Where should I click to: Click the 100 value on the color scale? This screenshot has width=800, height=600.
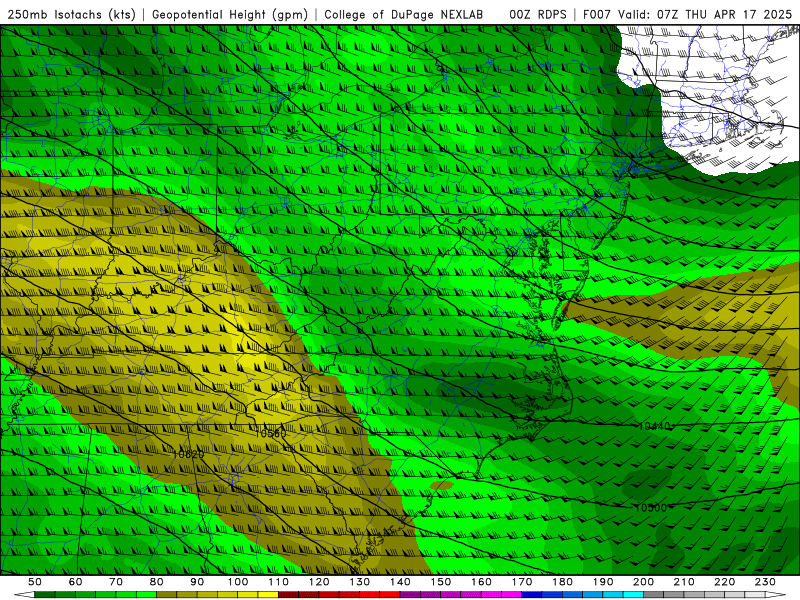(238, 582)
